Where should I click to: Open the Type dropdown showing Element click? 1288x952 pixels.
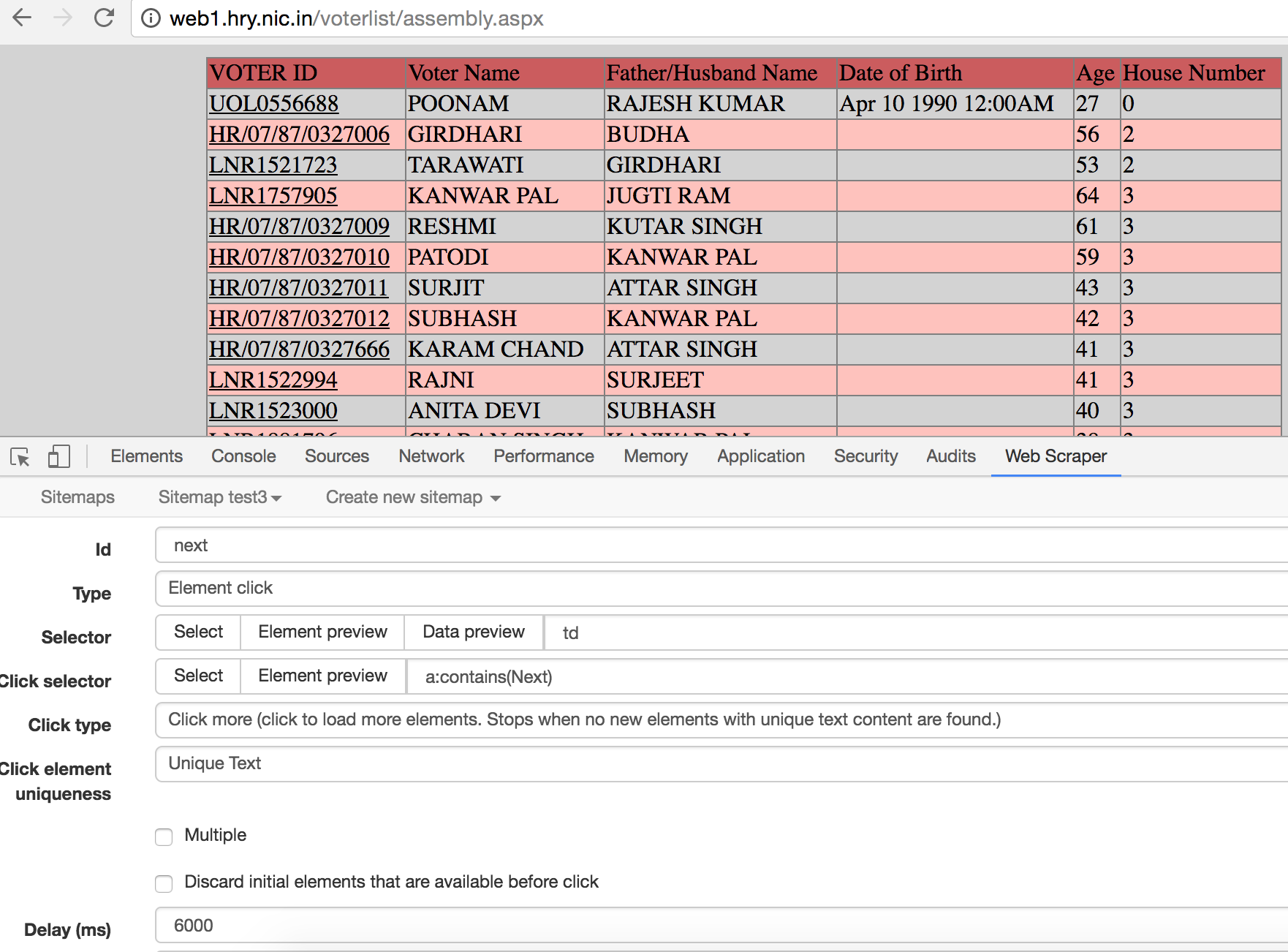pos(720,589)
